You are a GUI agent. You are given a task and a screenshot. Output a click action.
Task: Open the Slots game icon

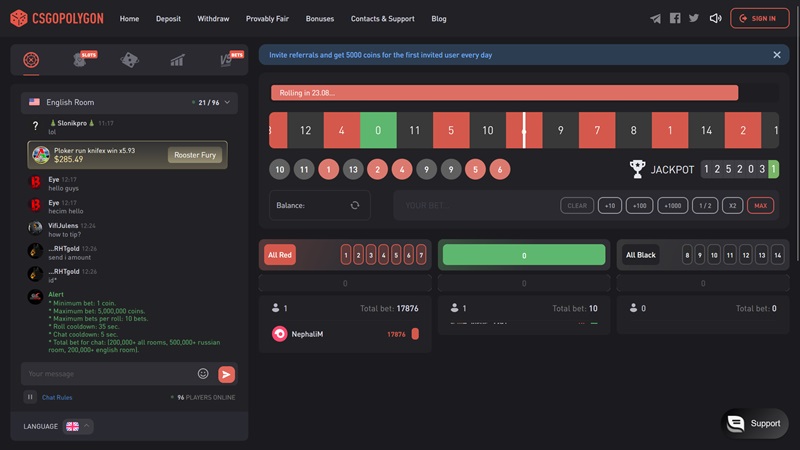tap(82, 60)
